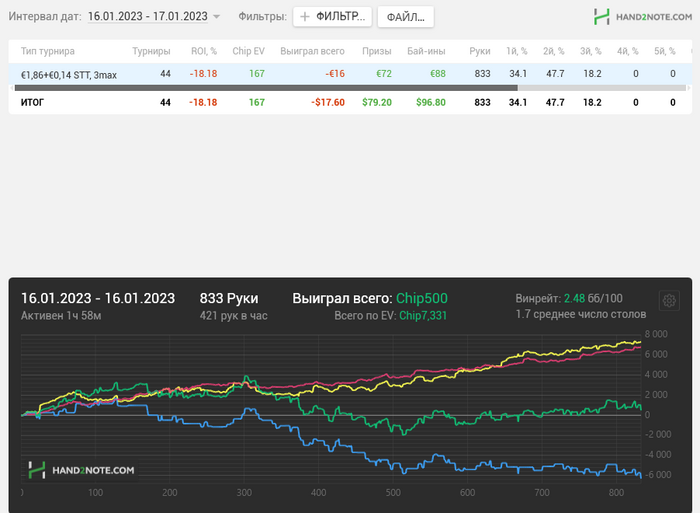Click the 1.7 среднее число столов label
The width and height of the screenshot is (700, 513).
[581, 314]
